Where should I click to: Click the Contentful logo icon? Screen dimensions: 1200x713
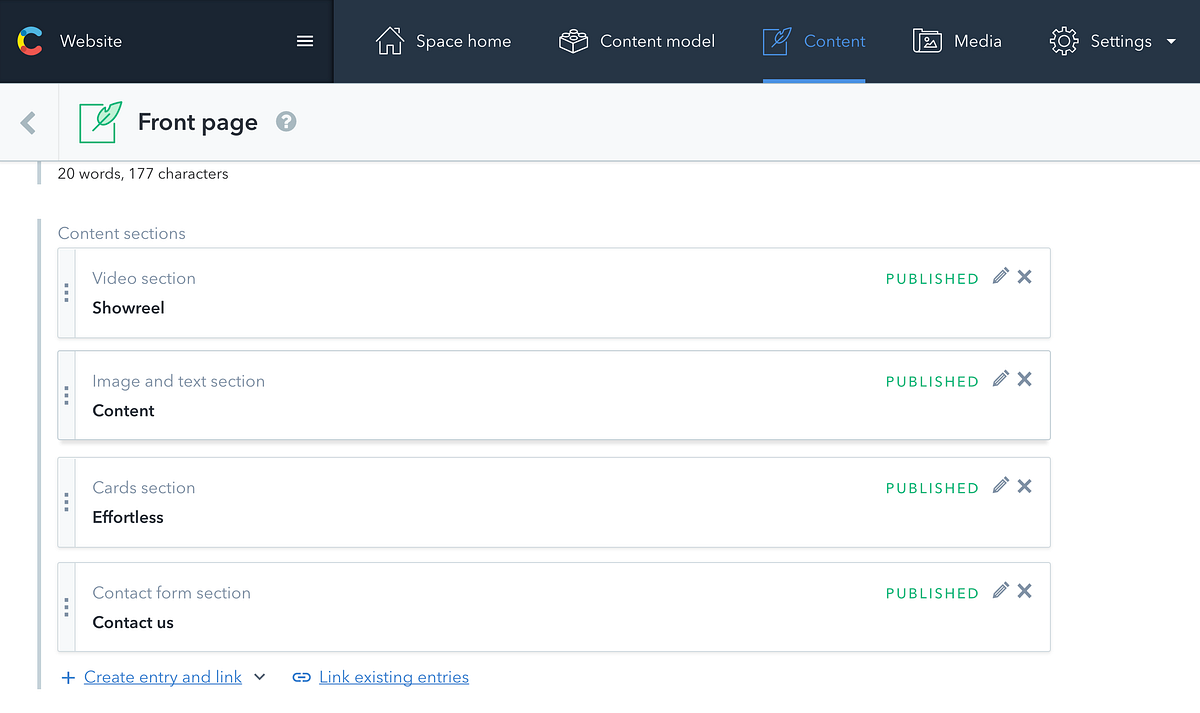click(x=30, y=41)
